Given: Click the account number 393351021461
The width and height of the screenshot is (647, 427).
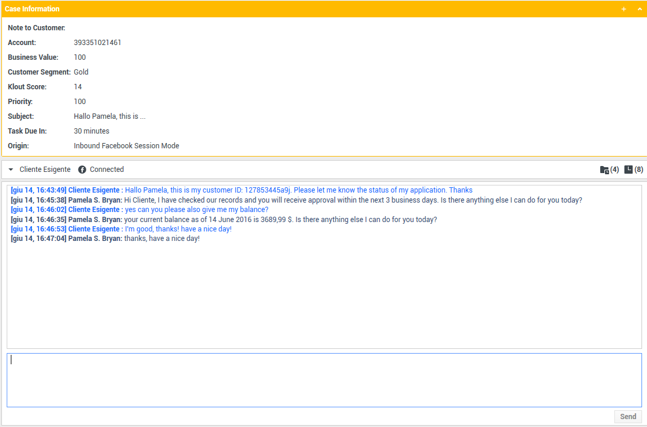Looking at the screenshot, I should (x=97, y=43).
